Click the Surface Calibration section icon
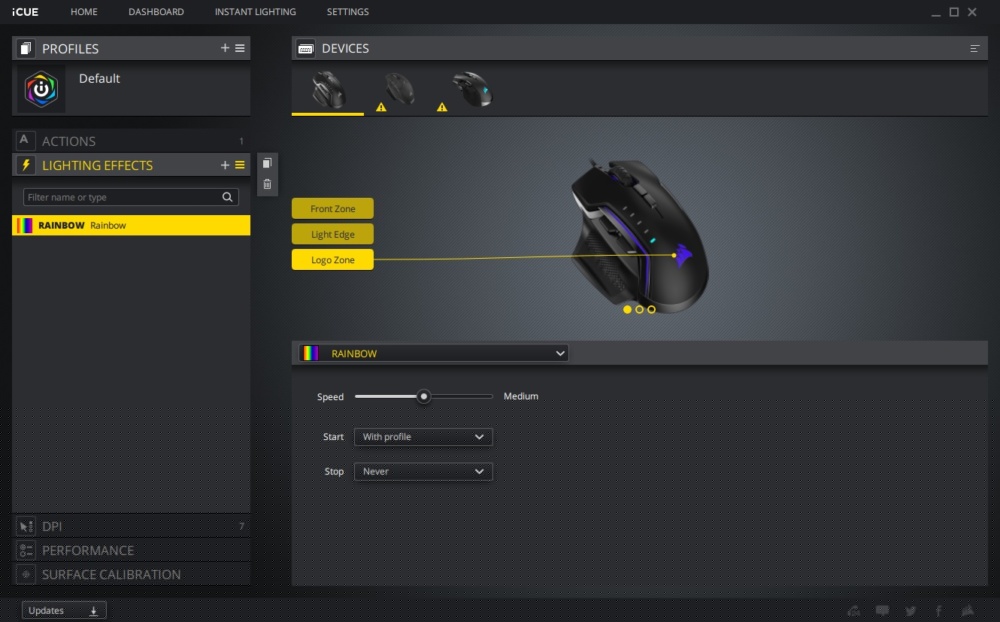 (26, 575)
